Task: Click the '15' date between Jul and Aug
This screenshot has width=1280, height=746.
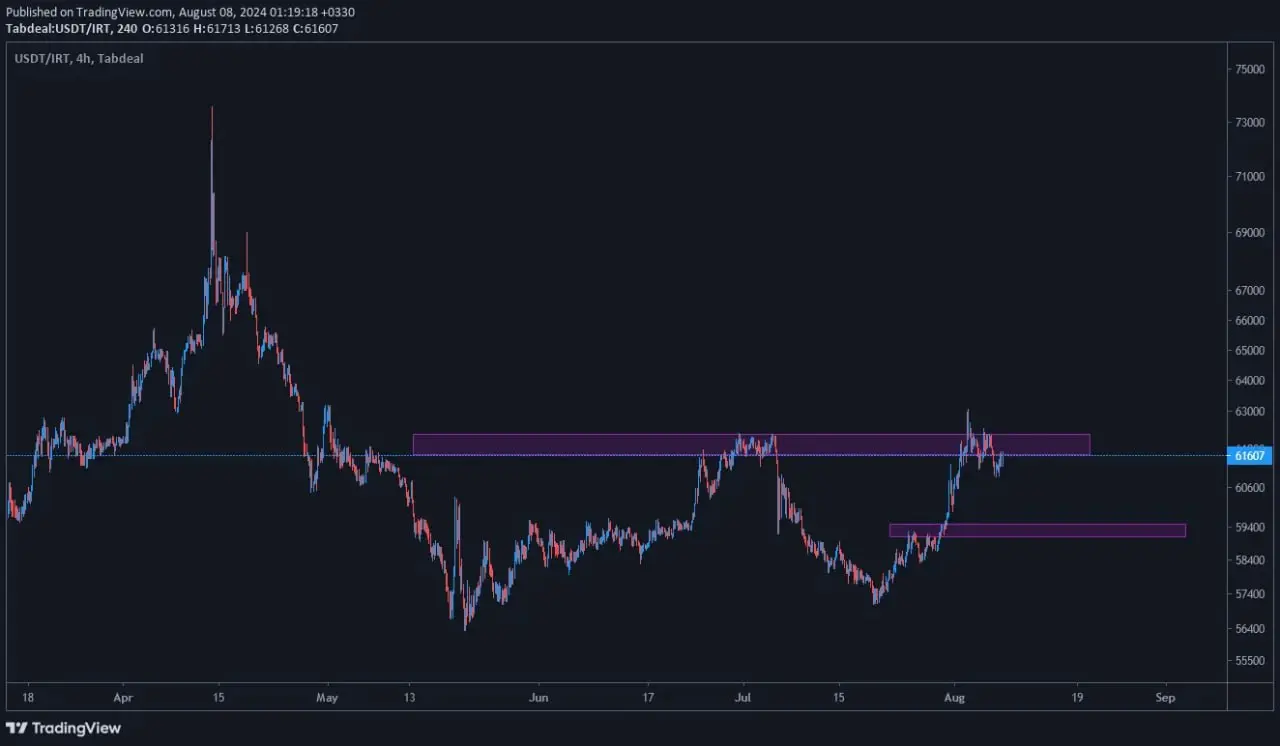Action: (x=839, y=697)
